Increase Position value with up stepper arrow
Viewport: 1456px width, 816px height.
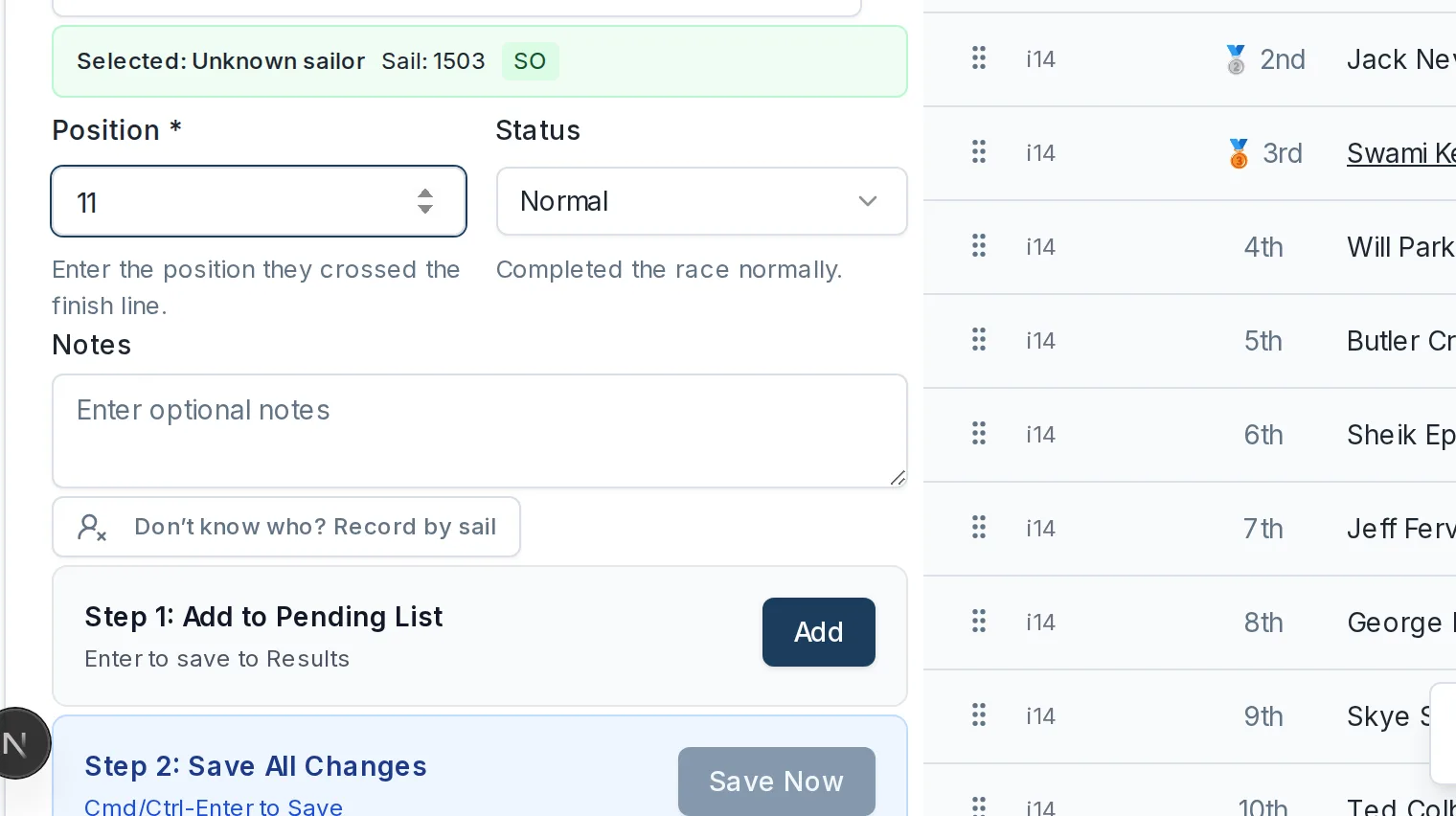[x=425, y=193]
